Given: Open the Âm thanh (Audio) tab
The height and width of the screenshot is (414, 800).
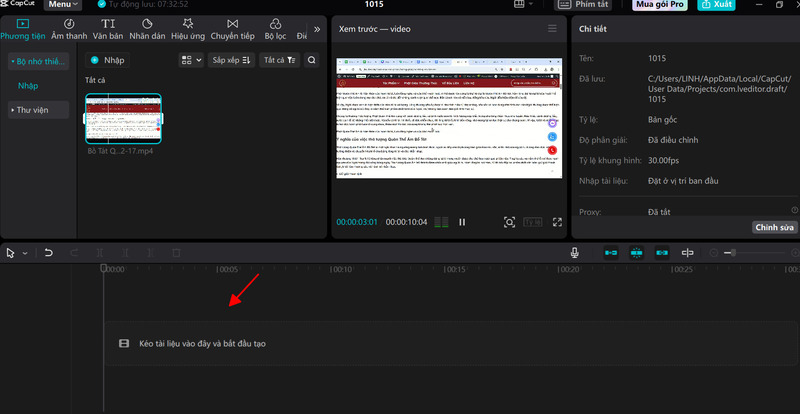Looking at the screenshot, I should pos(69,29).
